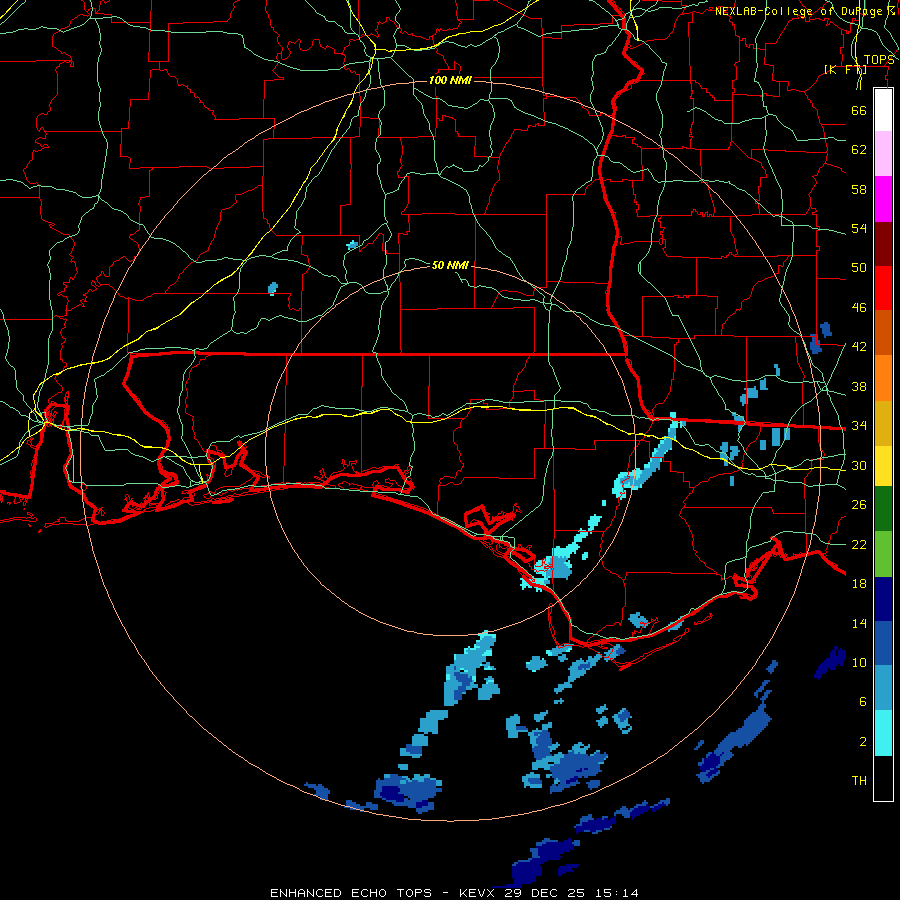Click the dark red (maroon) legend swatch
900x900 pixels.
point(883,244)
